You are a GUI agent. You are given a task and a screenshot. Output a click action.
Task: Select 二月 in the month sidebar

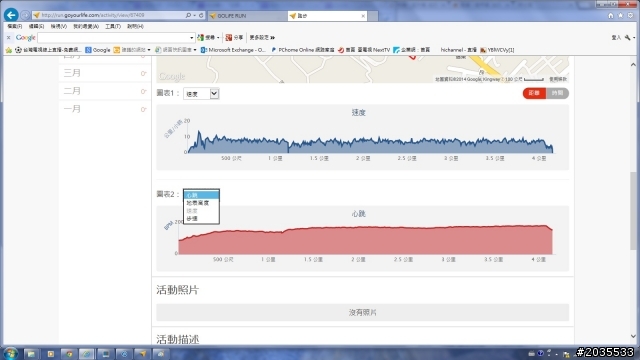pyautogui.click(x=105, y=91)
